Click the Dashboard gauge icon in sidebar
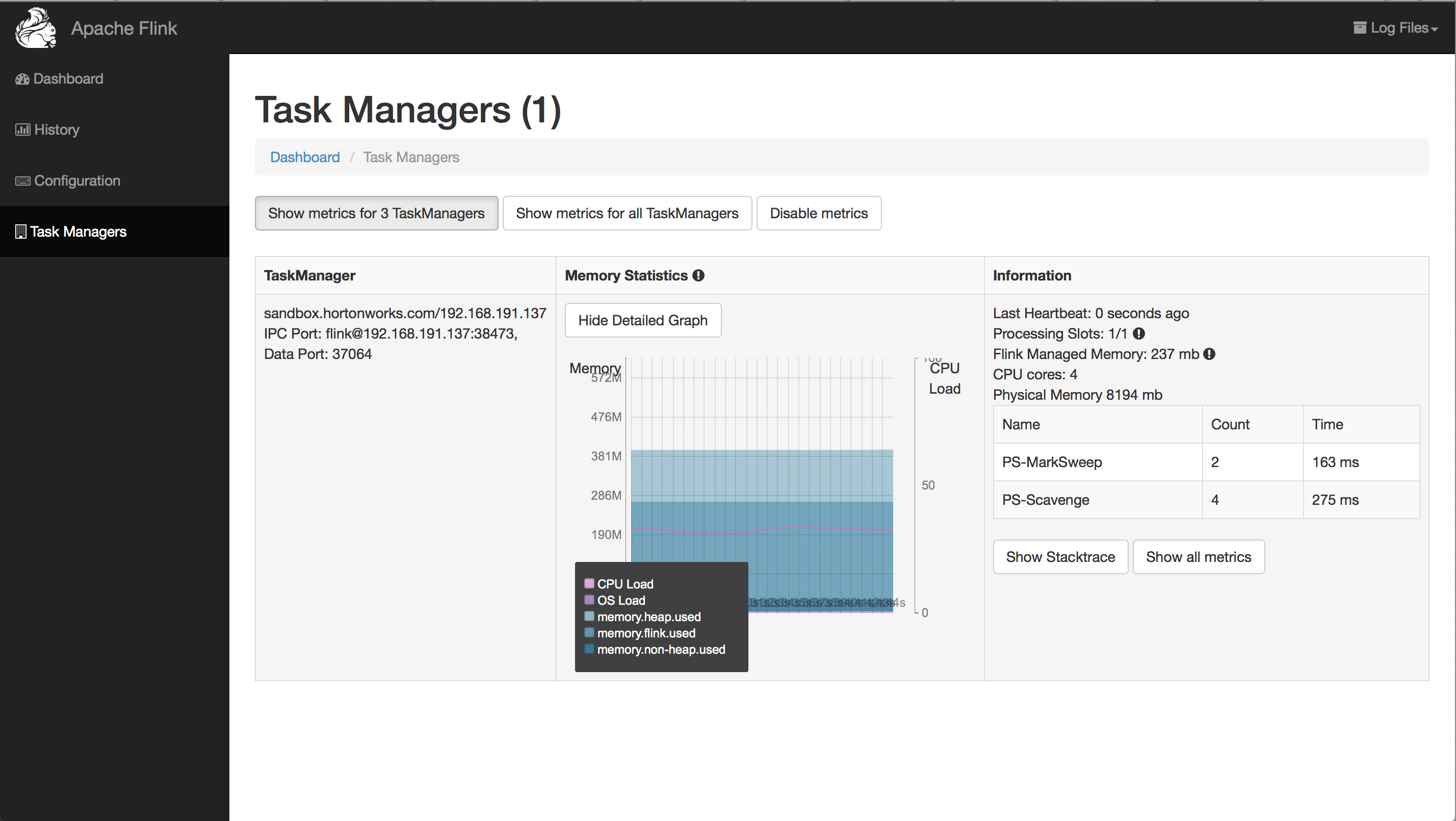1456x821 pixels. click(x=22, y=79)
